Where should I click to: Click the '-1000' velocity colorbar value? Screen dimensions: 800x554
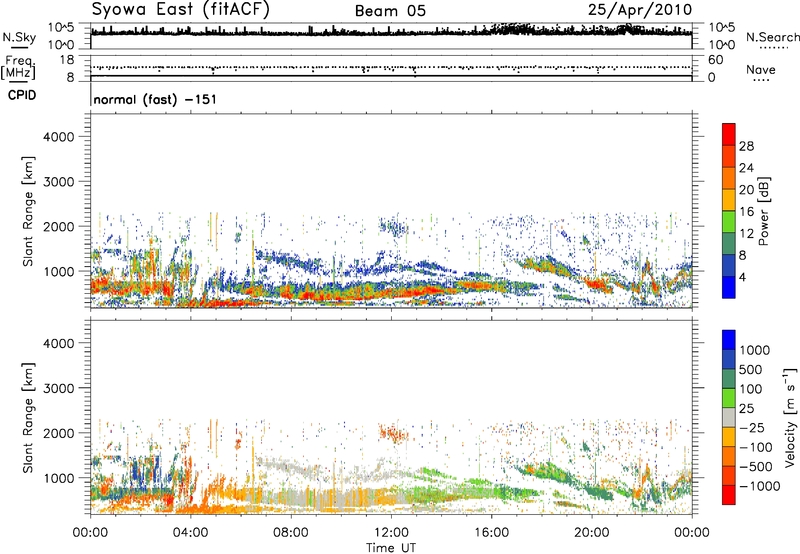tap(759, 486)
